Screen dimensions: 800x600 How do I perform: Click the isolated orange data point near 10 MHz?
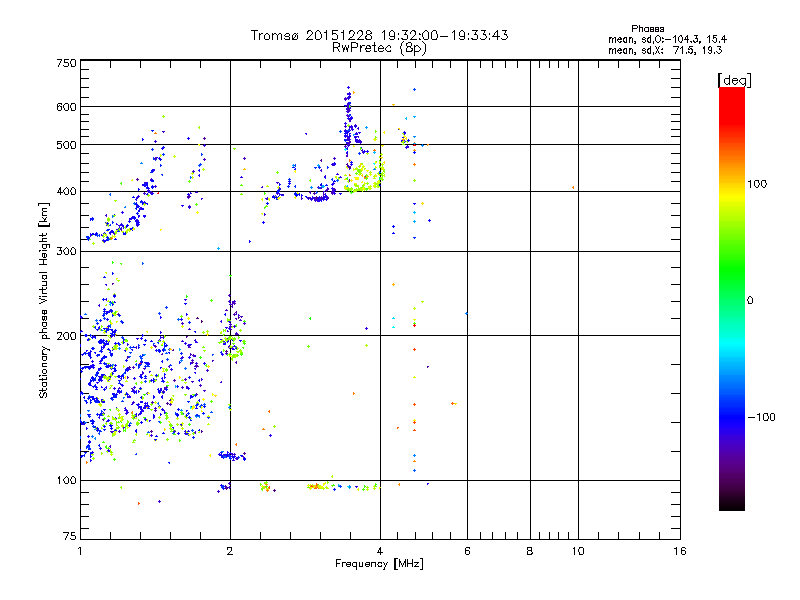coord(573,188)
